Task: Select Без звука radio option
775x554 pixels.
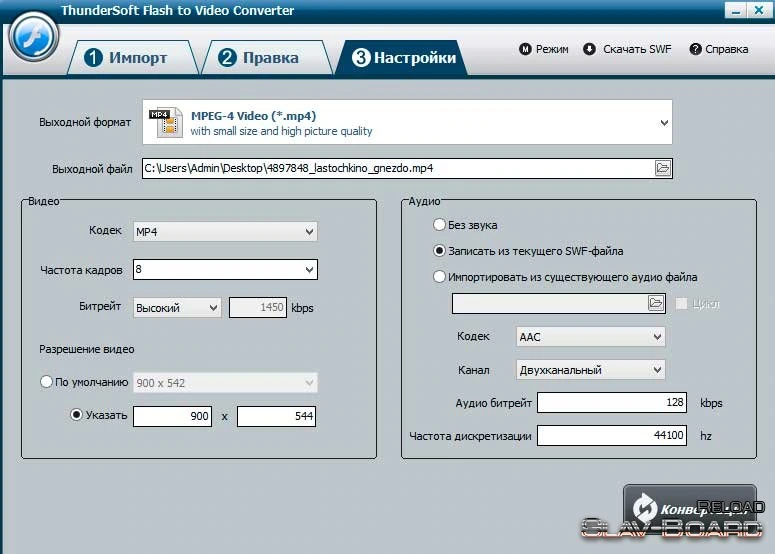Action: [439, 225]
